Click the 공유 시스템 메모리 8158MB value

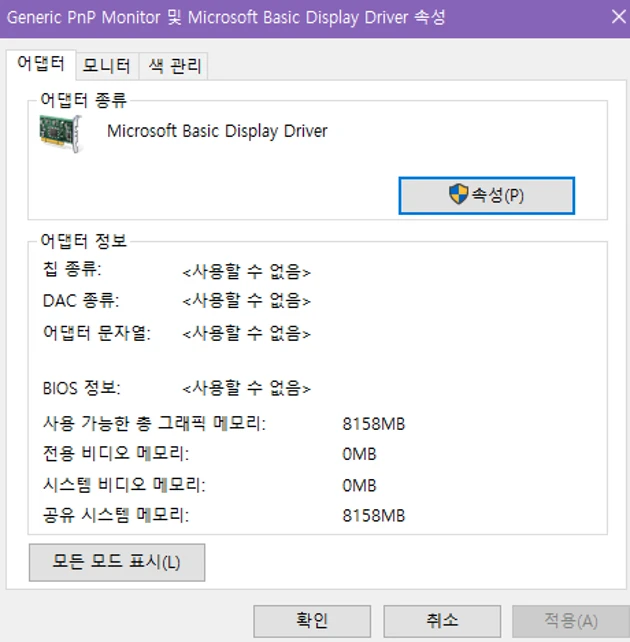(374, 516)
